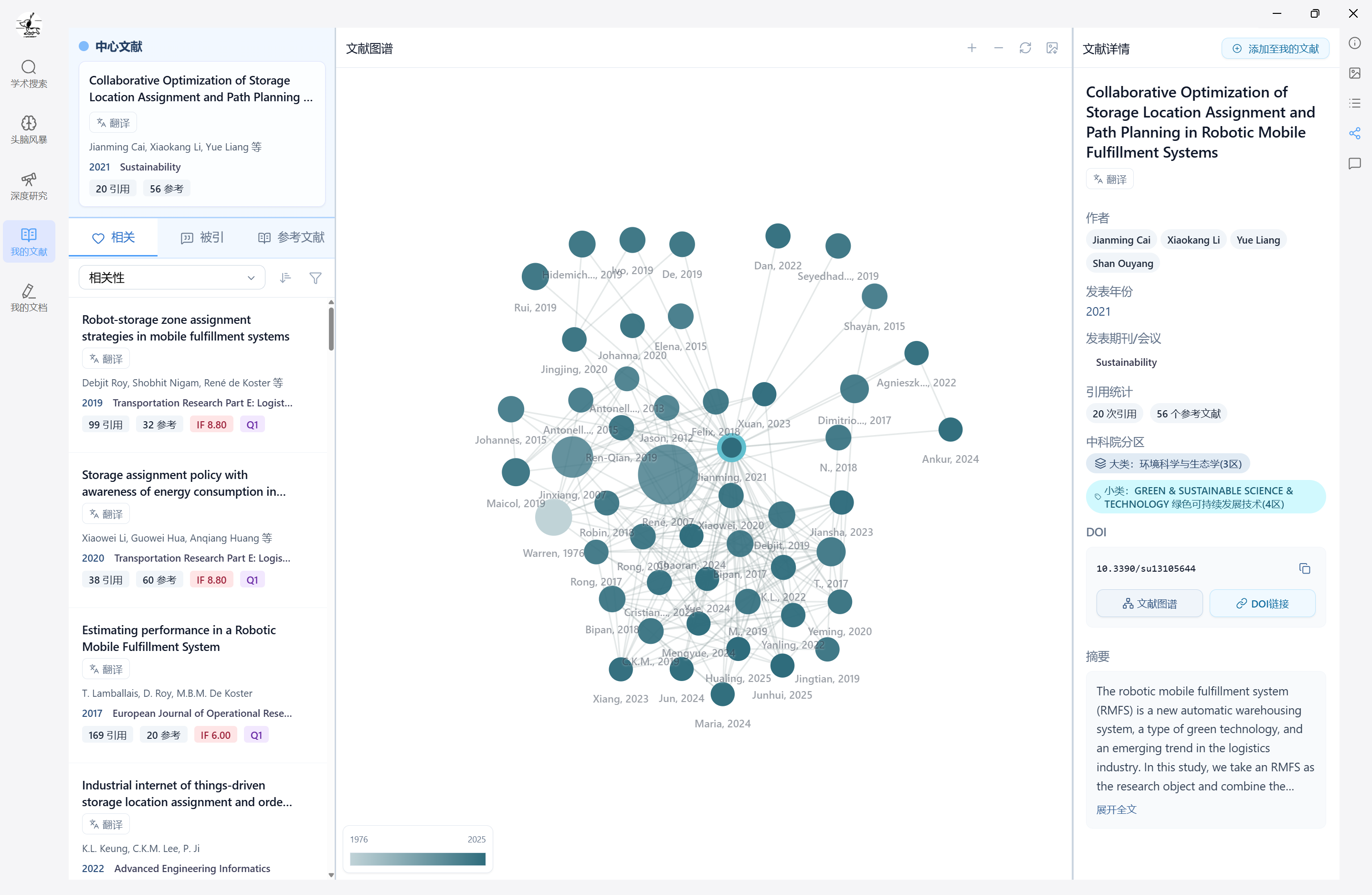The image size is (1372, 895).
Task: Open the 头脑风暴 brainstorm sidebar icon
Action: tap(29, 130)
